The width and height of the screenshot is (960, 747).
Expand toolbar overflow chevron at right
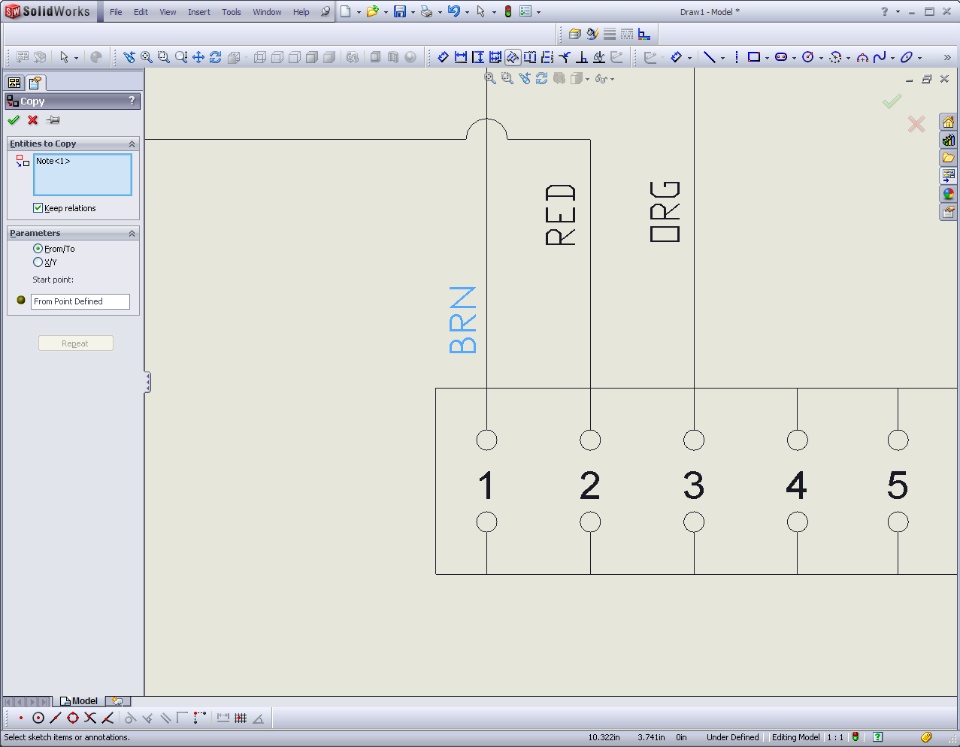tap(947, 57)
